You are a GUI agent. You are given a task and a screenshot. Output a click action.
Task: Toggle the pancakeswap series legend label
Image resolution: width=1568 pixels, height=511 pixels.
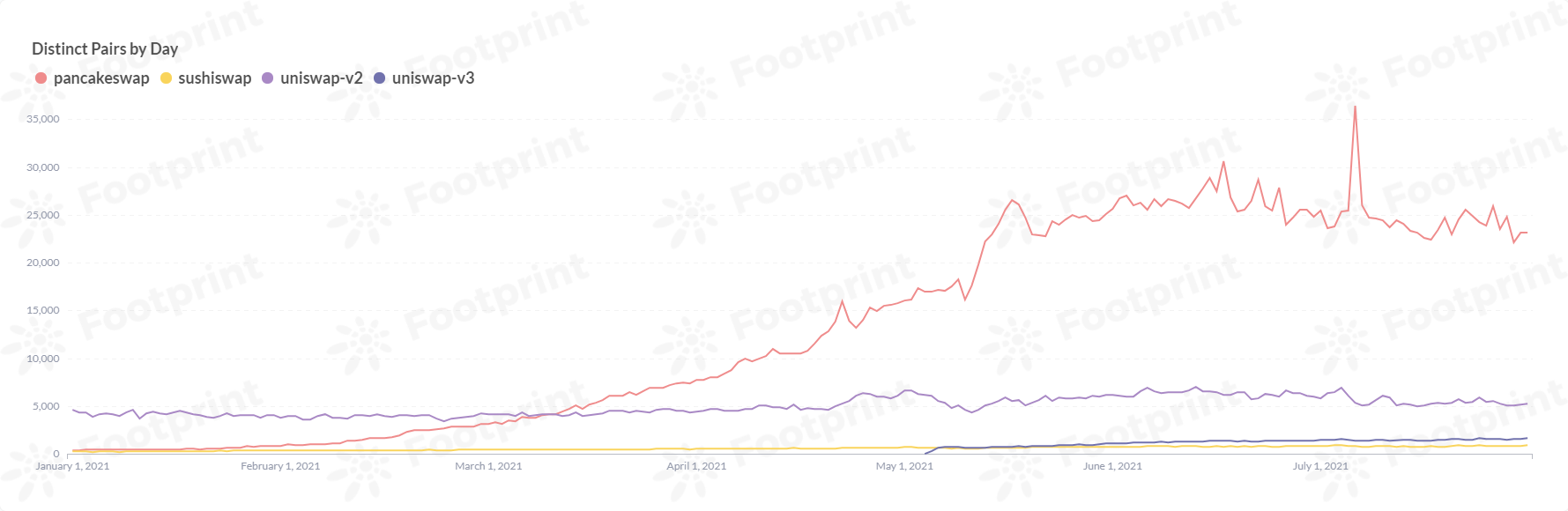click(101, 78)
